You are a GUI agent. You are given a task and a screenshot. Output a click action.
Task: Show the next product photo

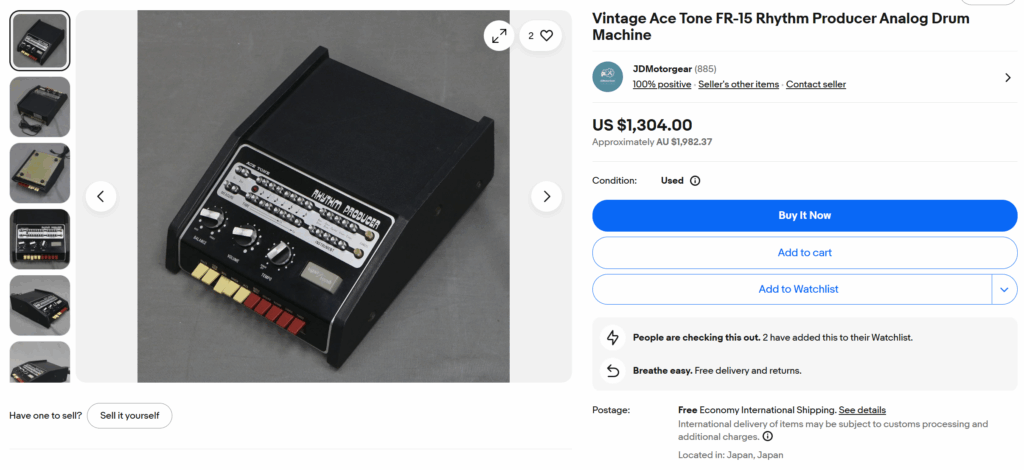pyautogui.click(x=546, y=196)
